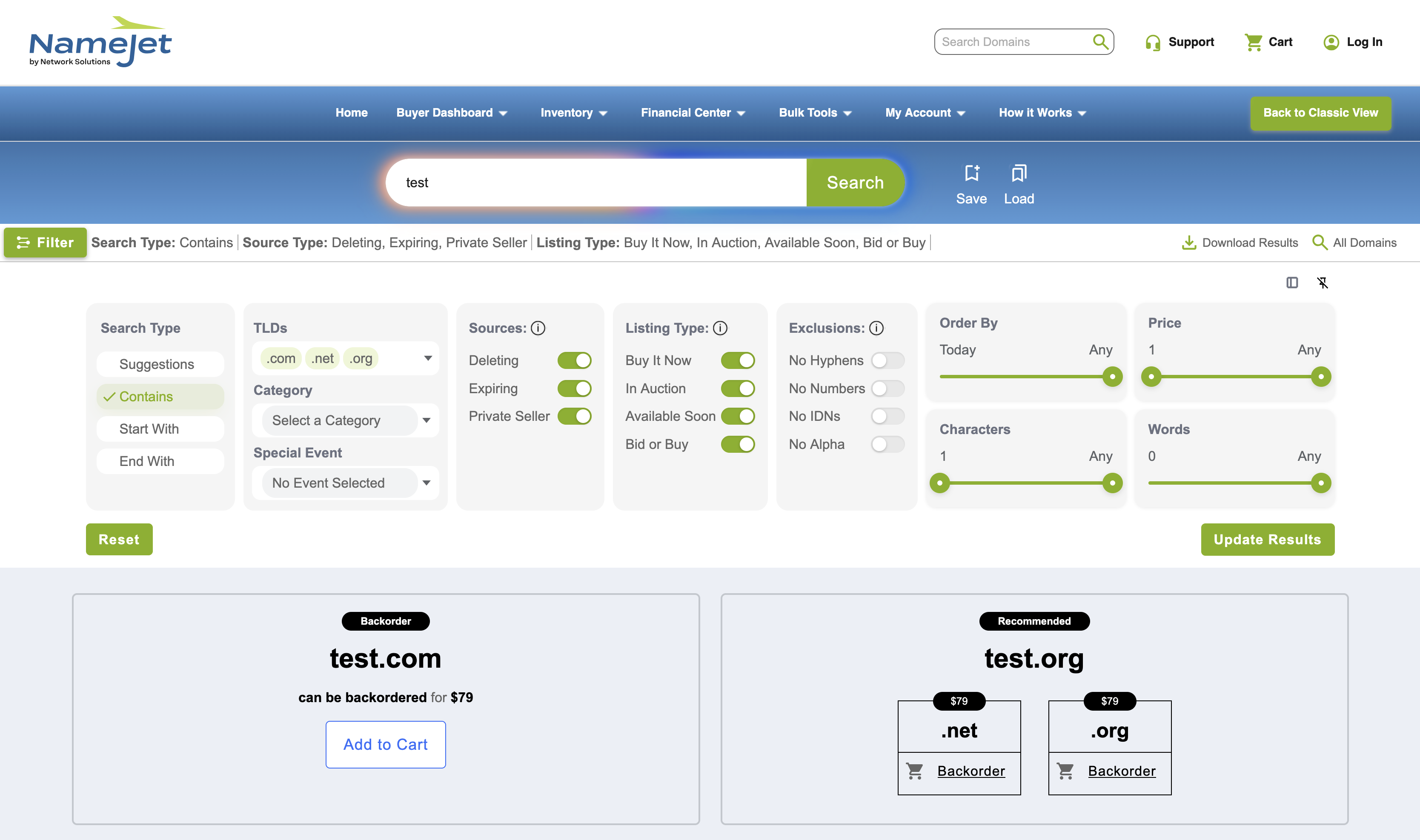Show info for Exclusions
Image resolution: width=1420 pixels, height=840 pixels.
coord(876,329)
